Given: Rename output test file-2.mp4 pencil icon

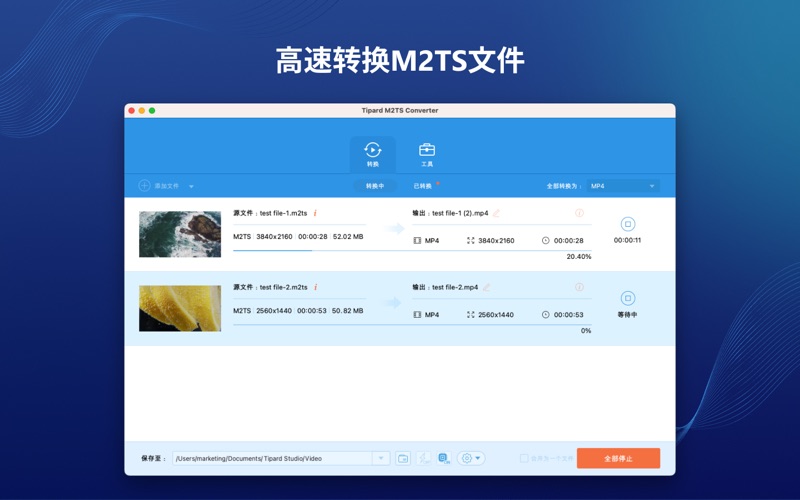Looking at the screenshot, I should point(486,287).
